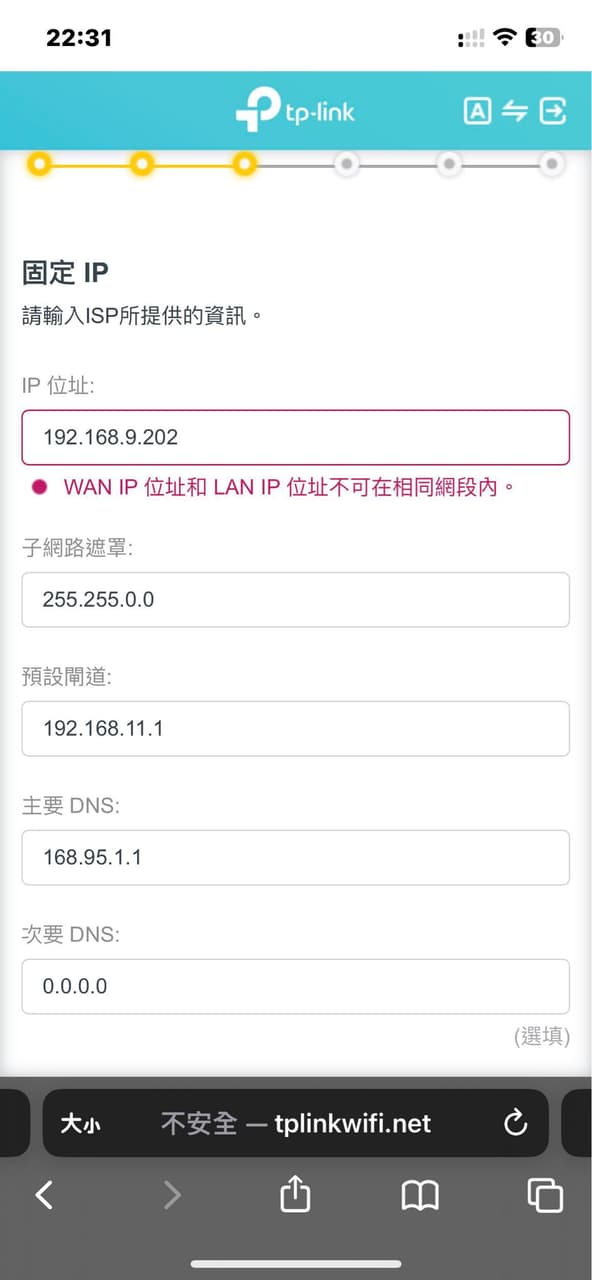Image resolution: width=592 pixels, height=1280 pixels.
Task: Select the subnet mask field 255.255.0.0
Action: [x=295, y=600]
